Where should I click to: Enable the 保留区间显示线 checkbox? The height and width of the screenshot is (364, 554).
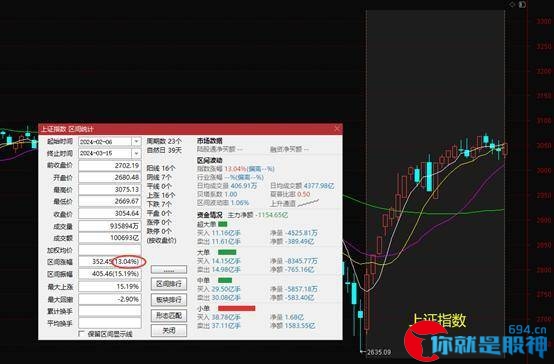tap(82, 334)
